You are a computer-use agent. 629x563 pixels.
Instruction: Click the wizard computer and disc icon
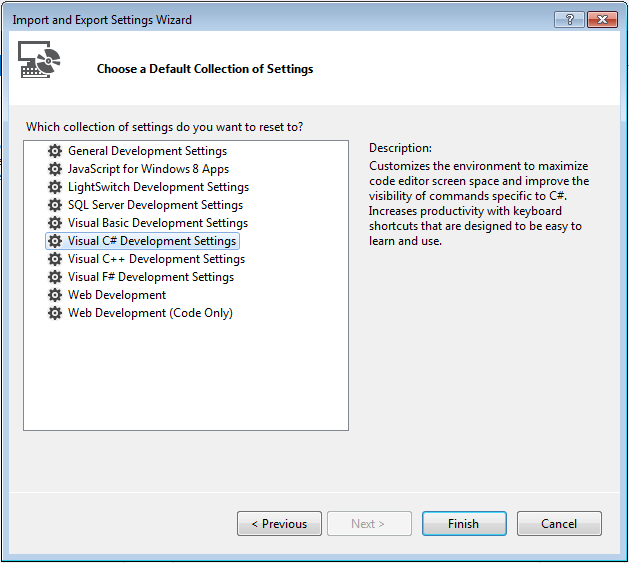[x=39, y=59]
